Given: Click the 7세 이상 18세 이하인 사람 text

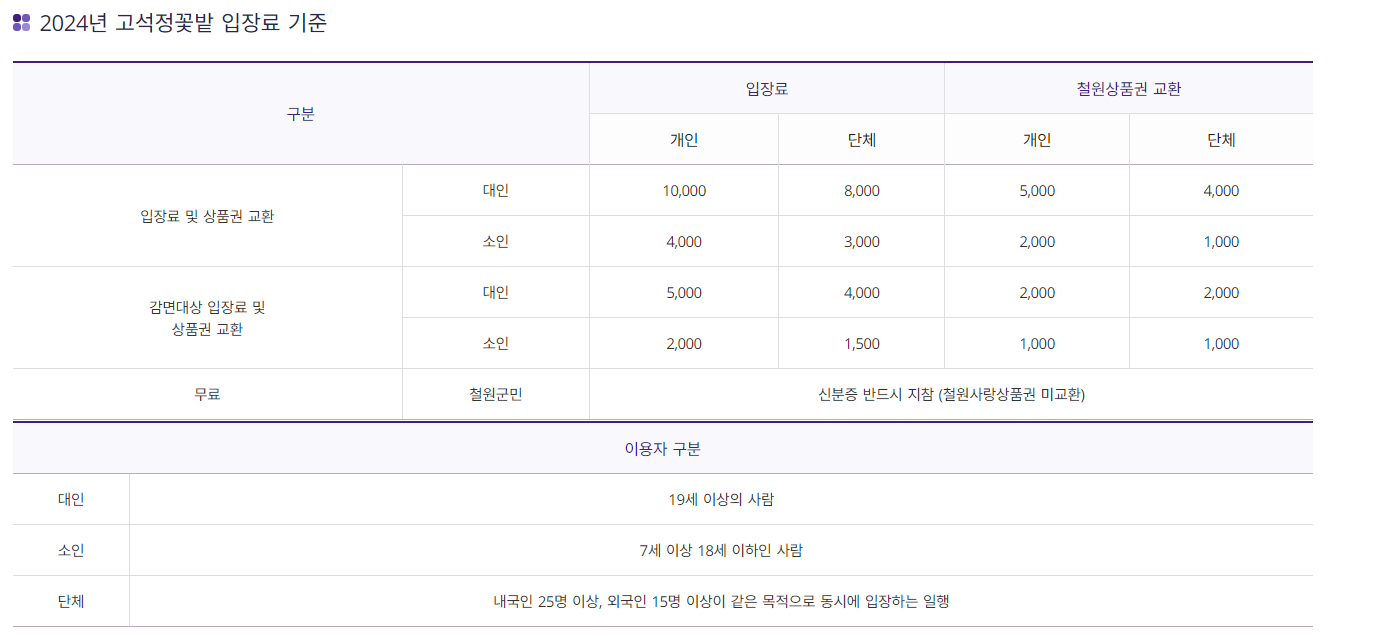Looking at the screenshot, I should [x=721, y=551].
